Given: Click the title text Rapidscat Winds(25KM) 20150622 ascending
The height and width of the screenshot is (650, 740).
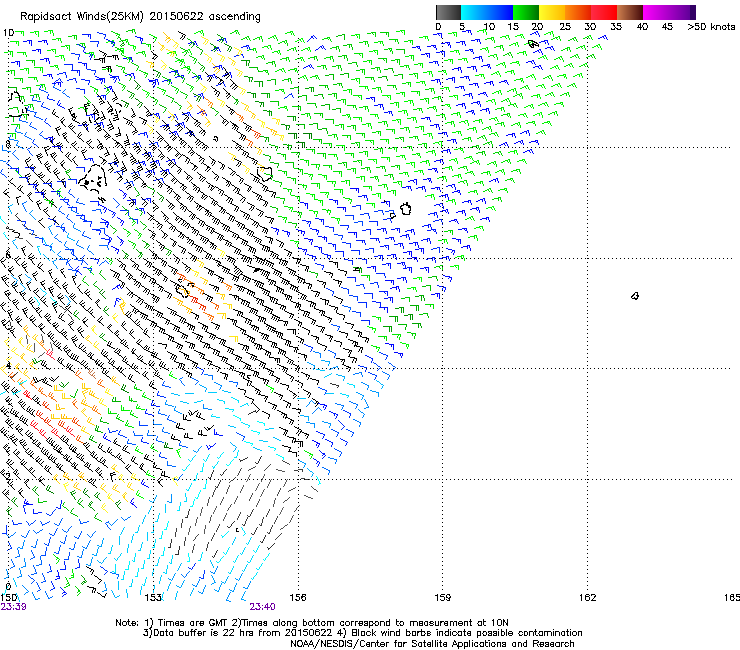Looking at the screenshot, I should 140,17.
